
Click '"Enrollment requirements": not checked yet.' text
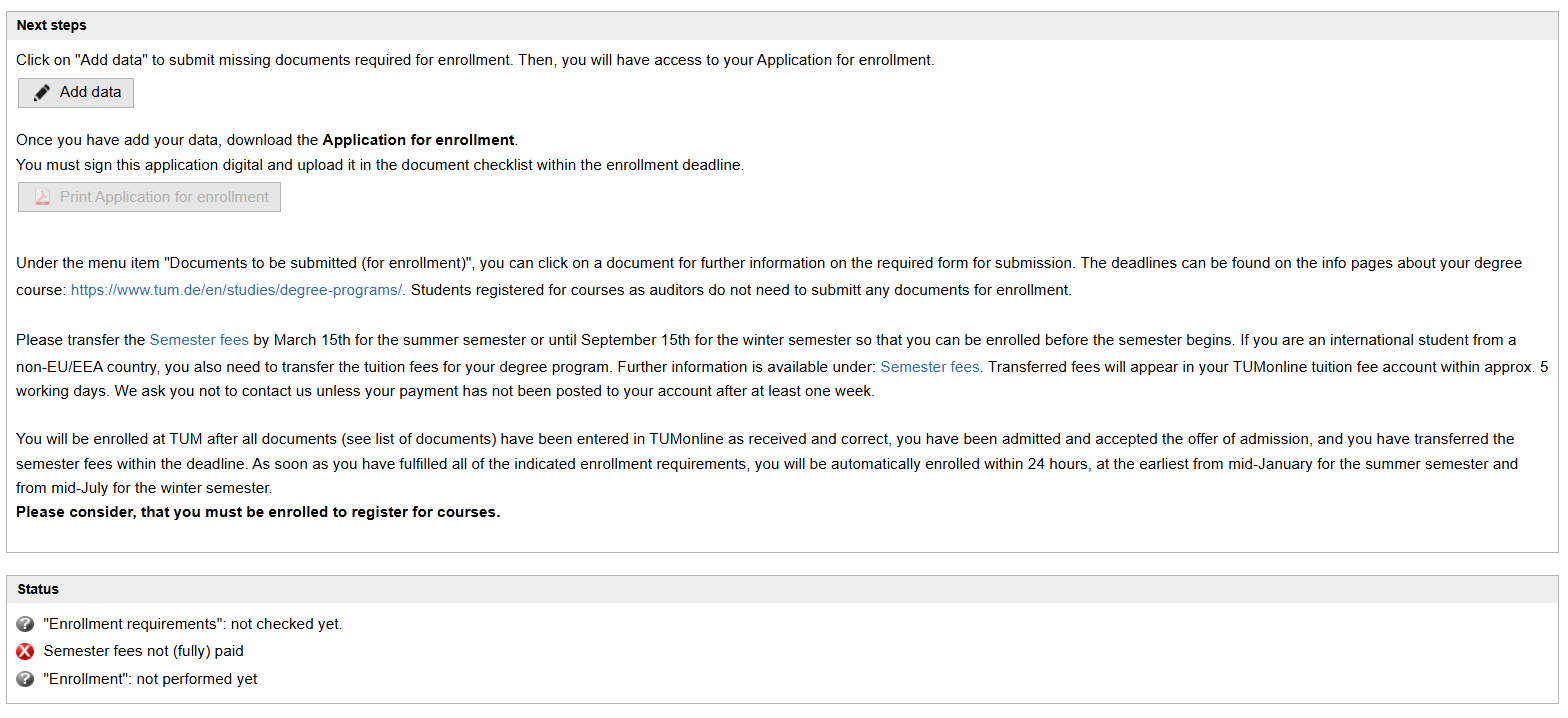click(193, 624)
